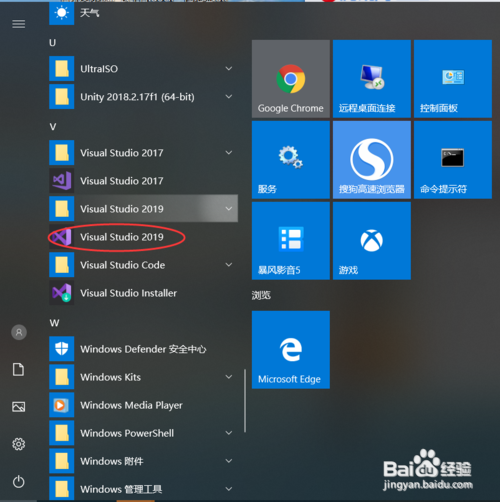Click the Windows 附件 folder icon
Screen dimensions: 500x502
(x=62, y=461)
